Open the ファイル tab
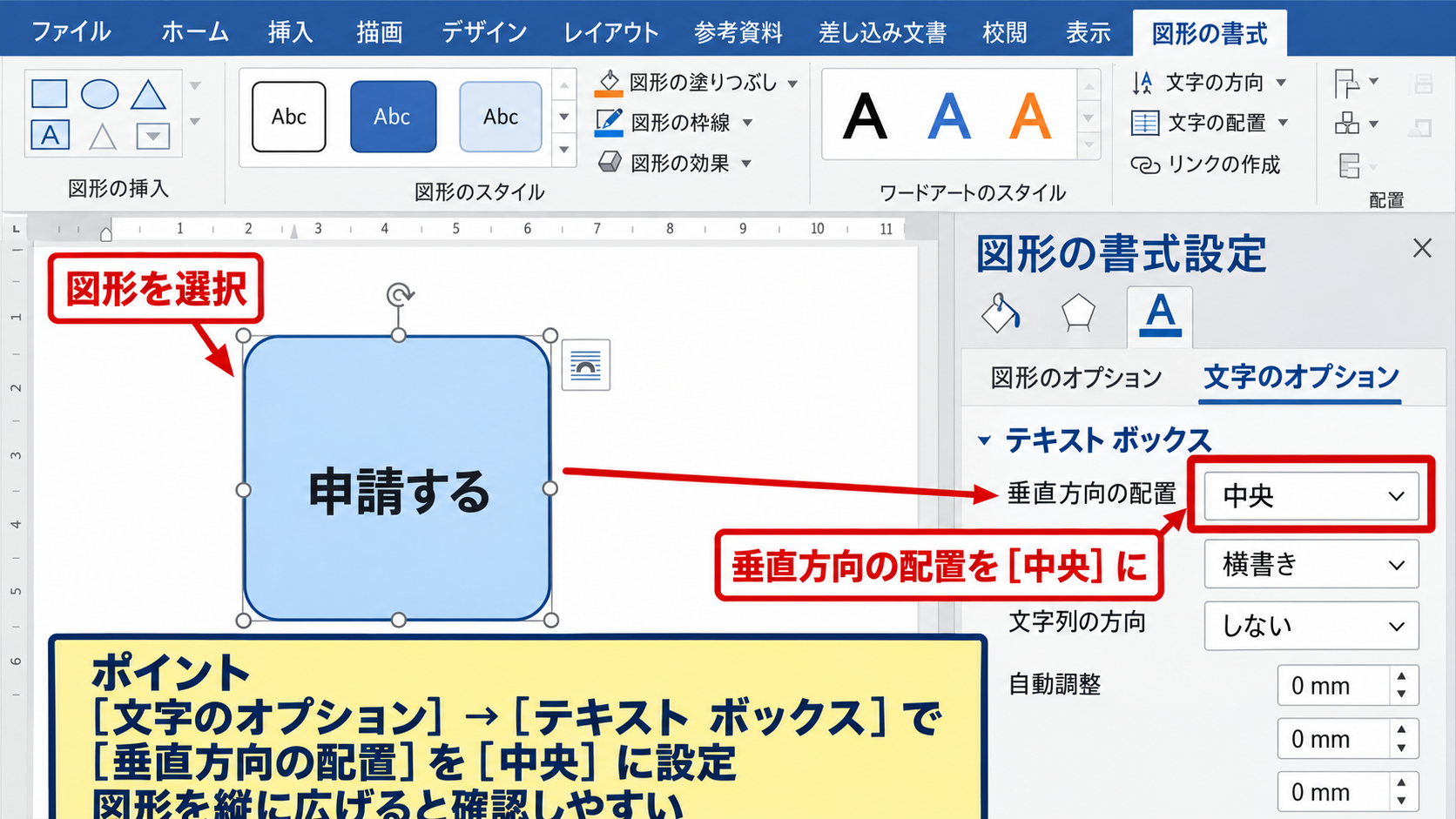This screenshot has width=1456, height=819. click(71, 32)
